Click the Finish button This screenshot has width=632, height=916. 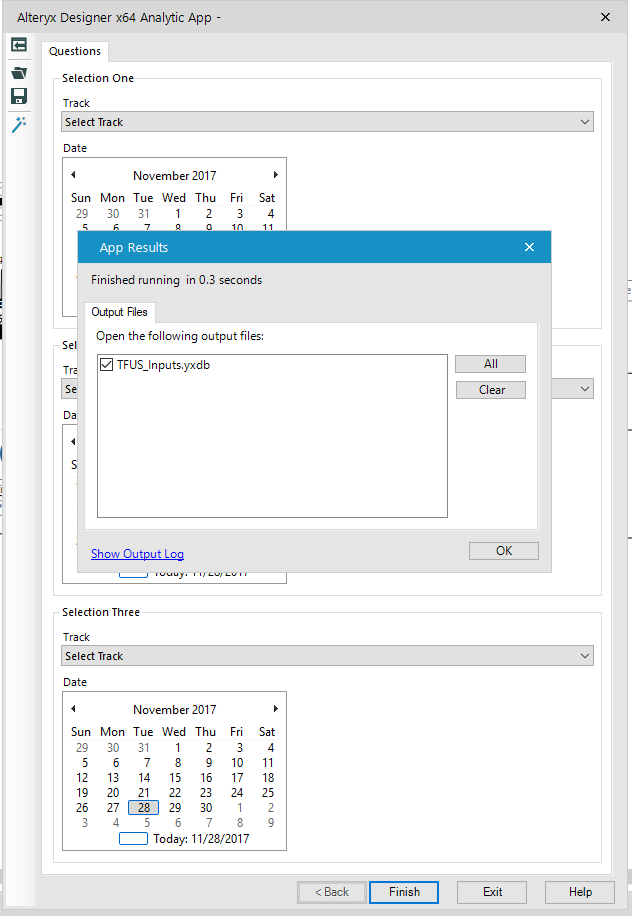click(x=404, y=892)
